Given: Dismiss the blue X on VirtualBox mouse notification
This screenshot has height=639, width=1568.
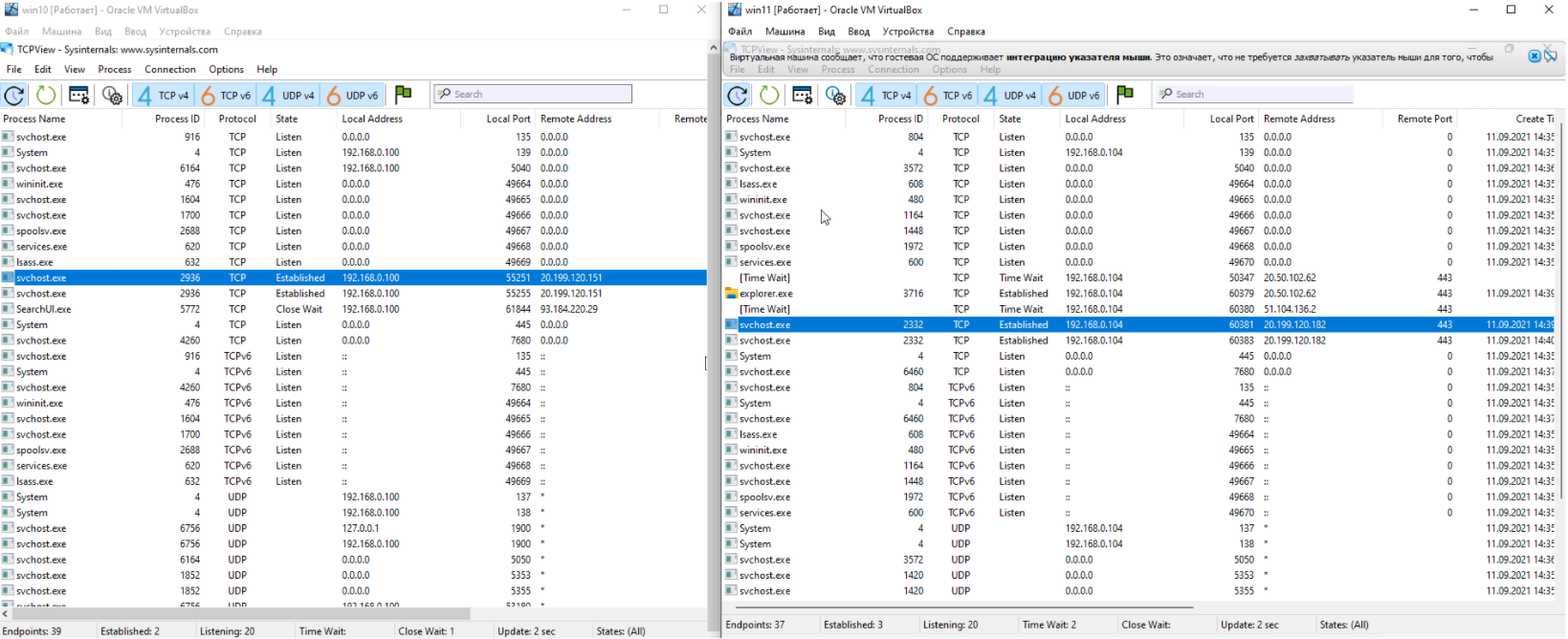Looking at the screenshot, I should (x=1535, y=56).
